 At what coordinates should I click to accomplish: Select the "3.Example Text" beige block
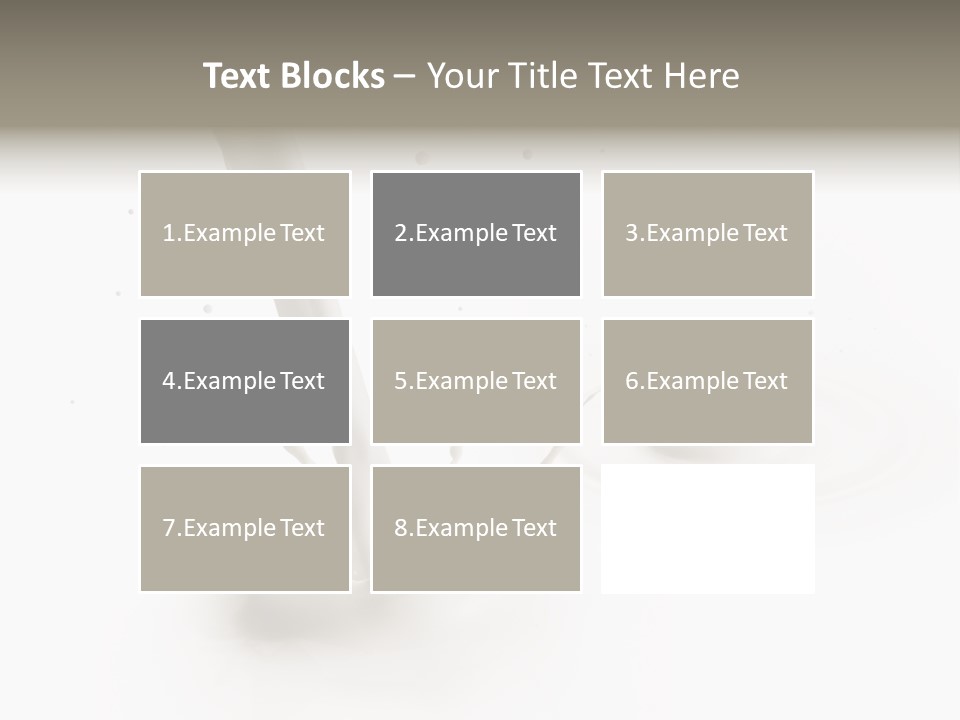click(x=708, y=234)
